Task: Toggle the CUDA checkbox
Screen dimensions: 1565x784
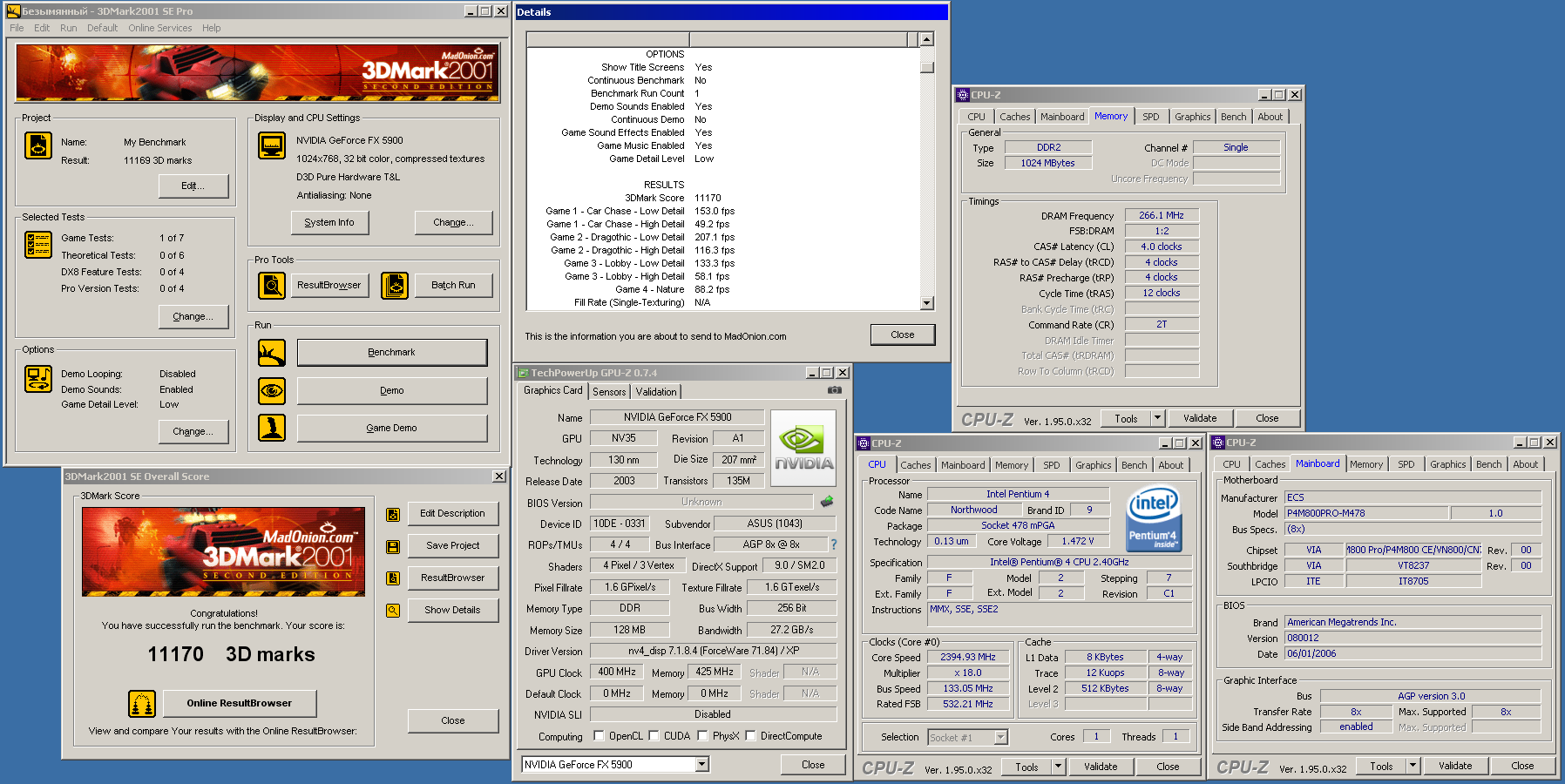Action: coord(654,736)
